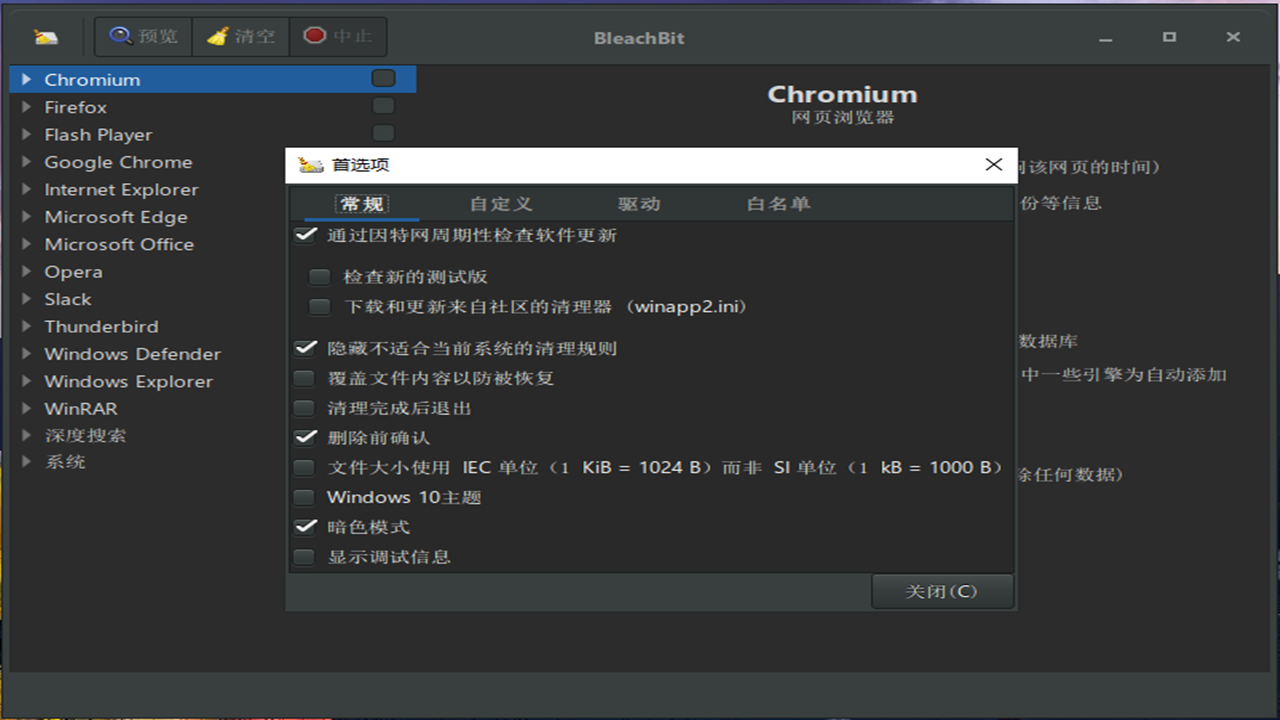Select Windows Defender in cleaner list
Screen dimensions: 1280x720
132,354
